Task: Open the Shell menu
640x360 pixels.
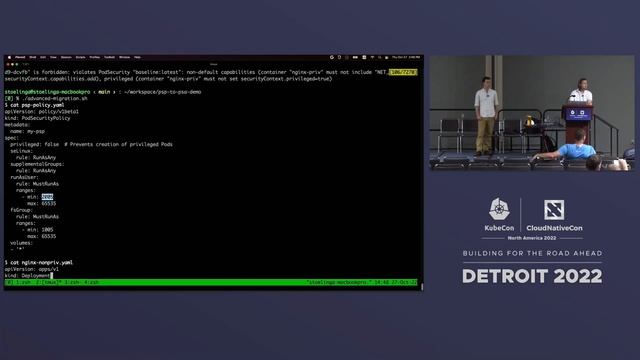Action: click(33, 57)
